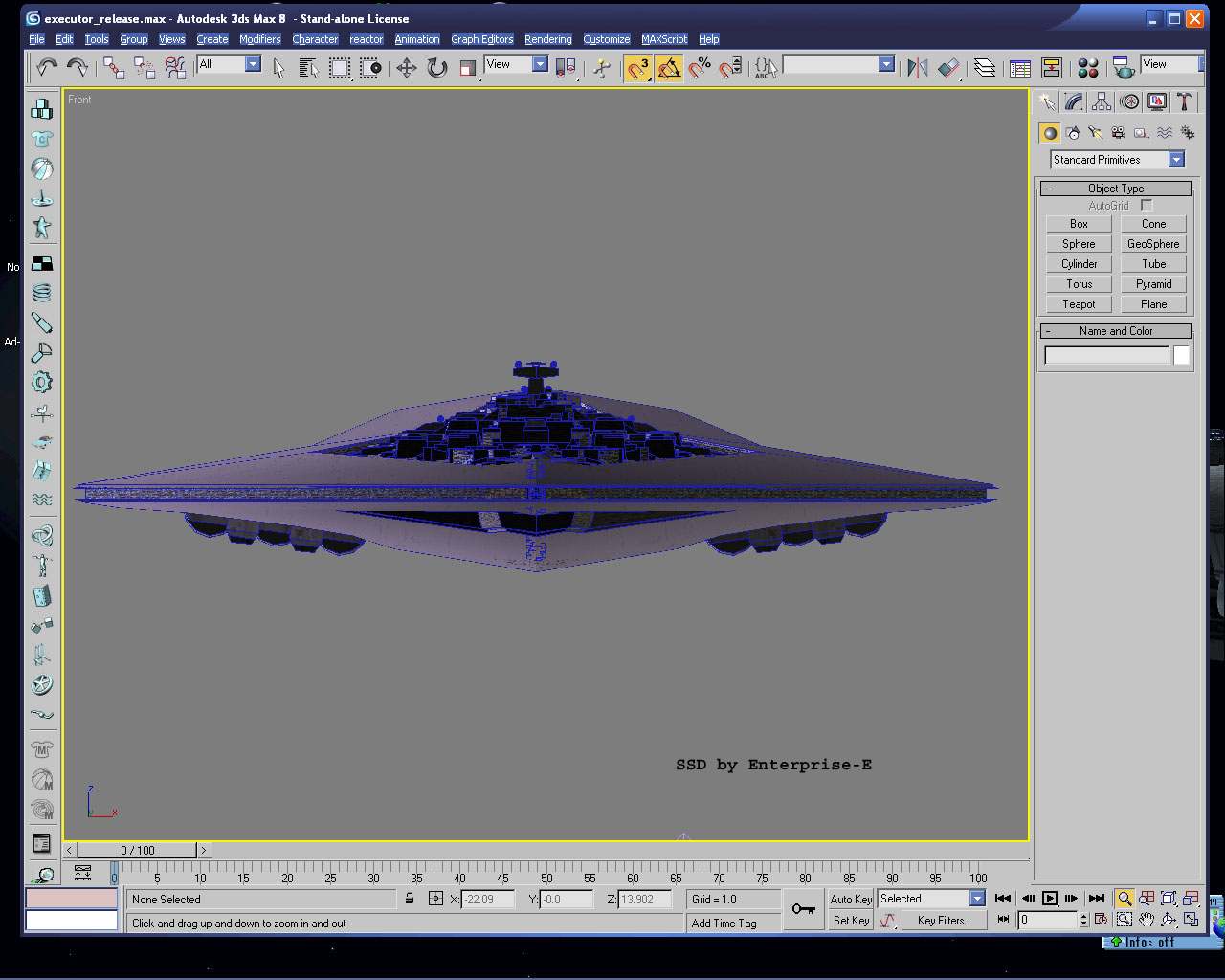
Task: Open the Rendering menu
Action: coord(548,39)
